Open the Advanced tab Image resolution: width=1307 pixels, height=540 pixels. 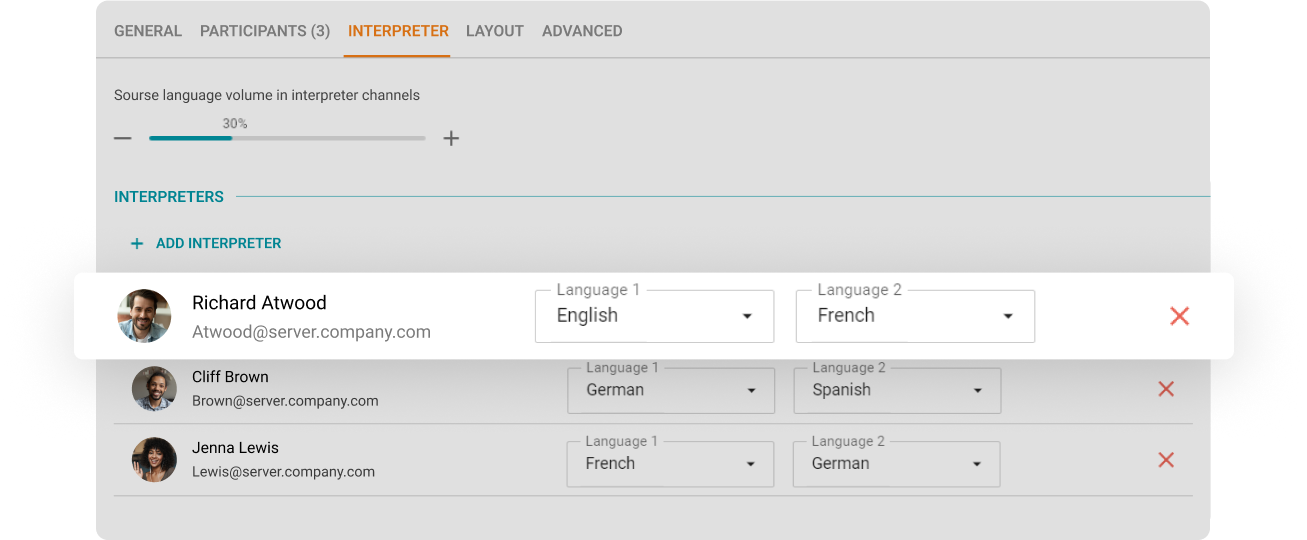(582, 31)
